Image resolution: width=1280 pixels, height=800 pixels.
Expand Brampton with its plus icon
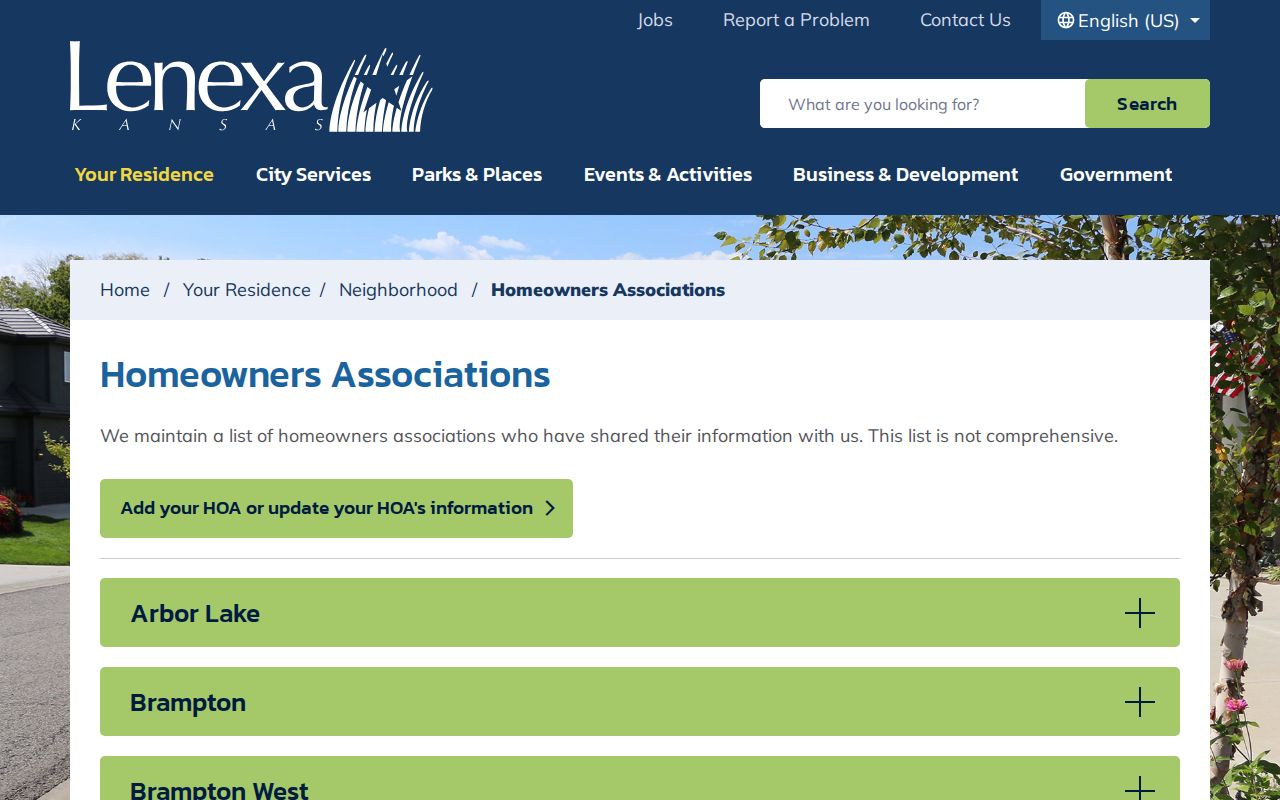(1140, 702)
